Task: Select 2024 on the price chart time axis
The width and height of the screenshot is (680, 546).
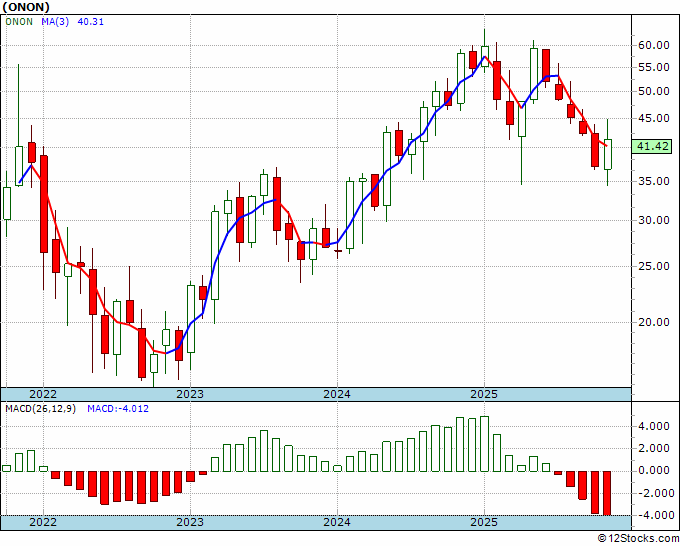Action: [337, 394]
